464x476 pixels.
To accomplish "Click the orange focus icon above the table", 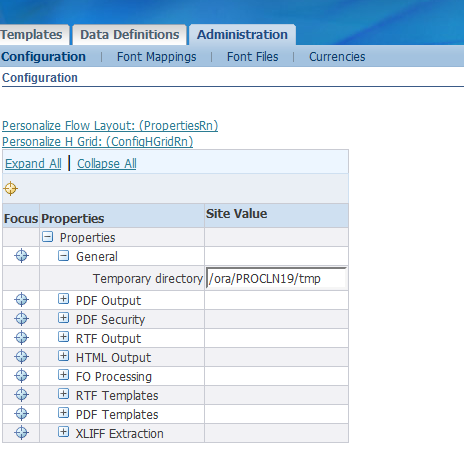I will [x=11, y=189].
